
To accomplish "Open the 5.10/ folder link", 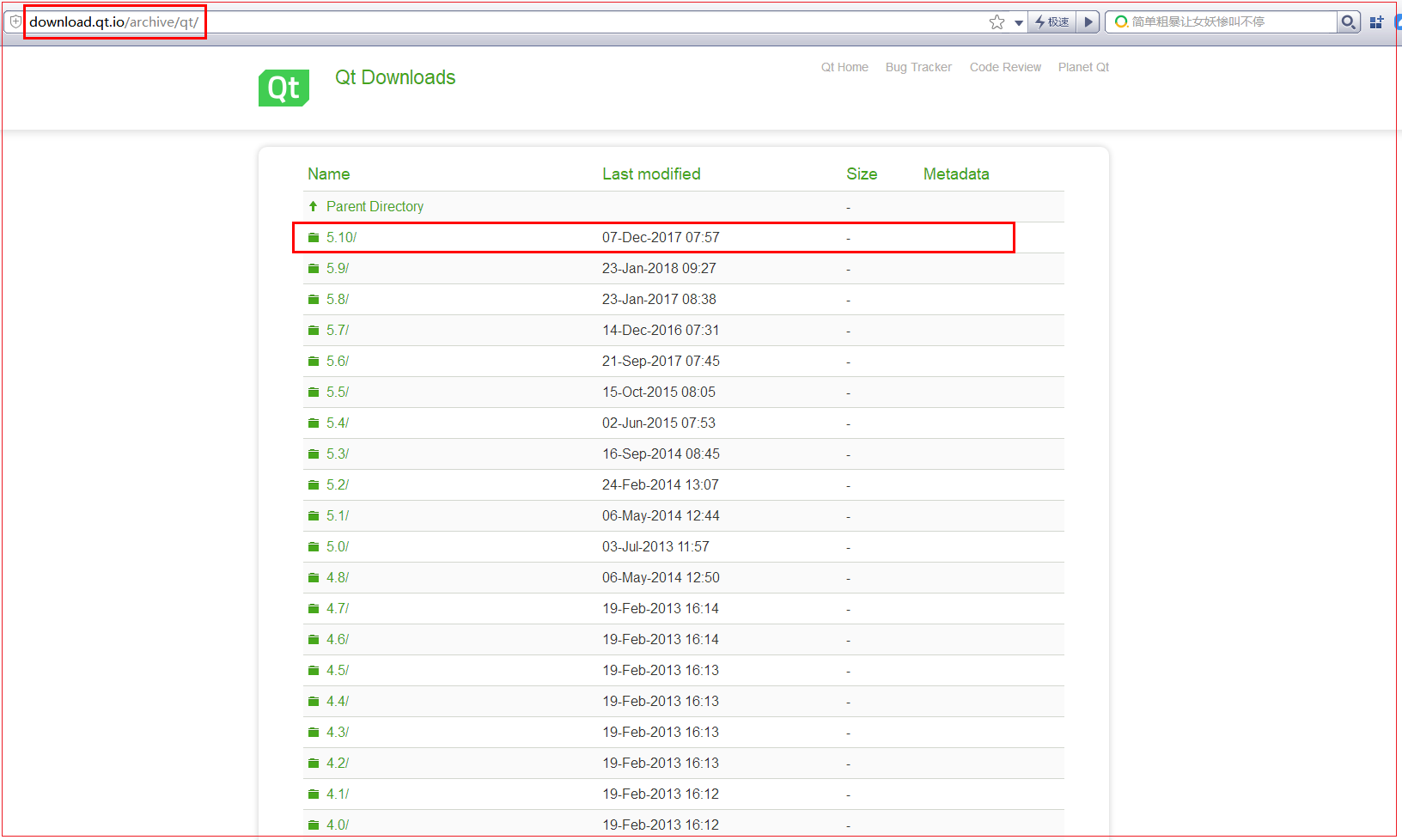I will point(341,238).
